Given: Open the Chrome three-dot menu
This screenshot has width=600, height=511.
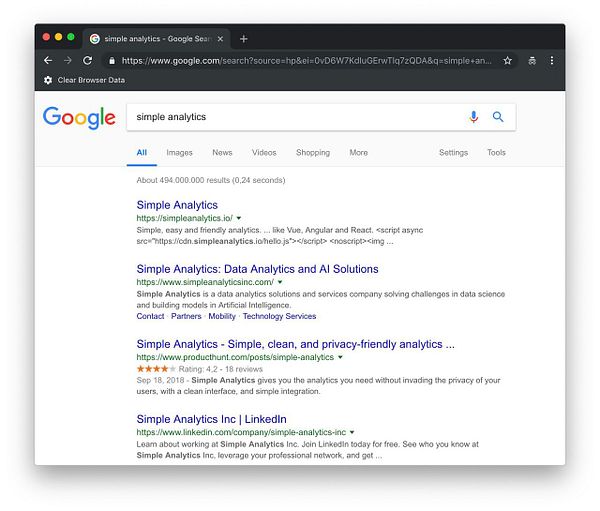Looking at the screenshot, I should pyautogui.click(x=551, y=60).
